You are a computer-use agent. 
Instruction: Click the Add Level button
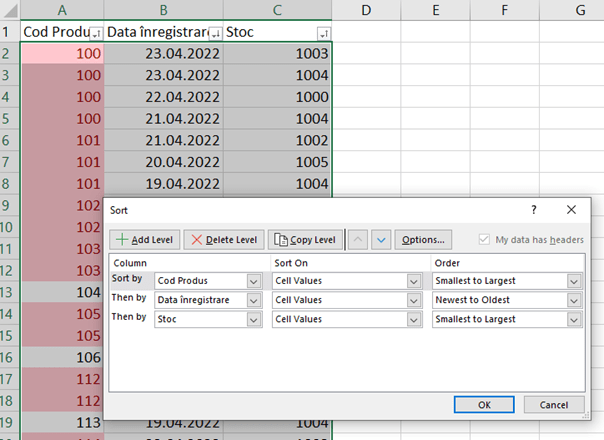click(145, 240)
